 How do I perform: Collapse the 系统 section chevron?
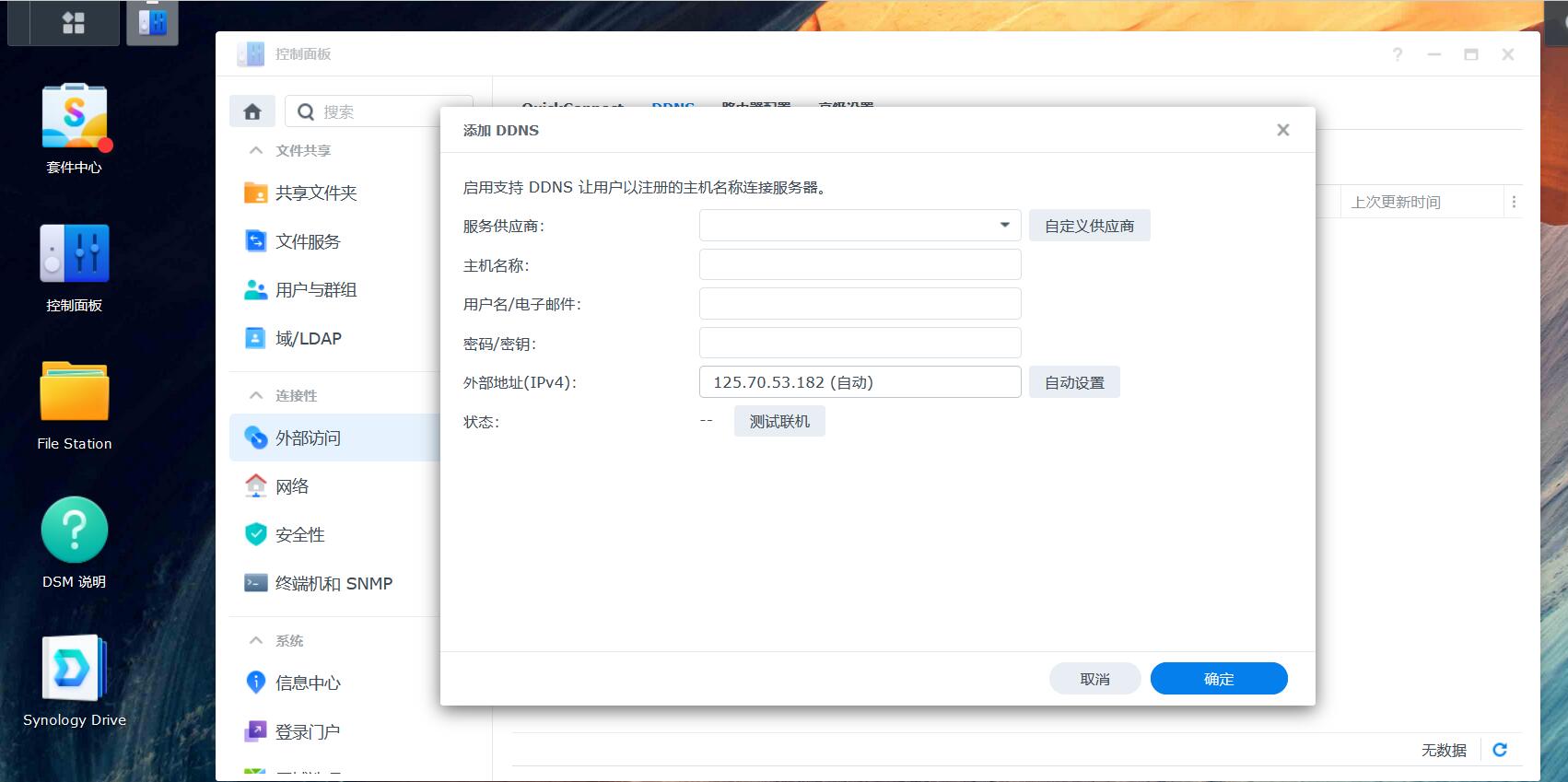pyautogui.click(x=256, y=640)
